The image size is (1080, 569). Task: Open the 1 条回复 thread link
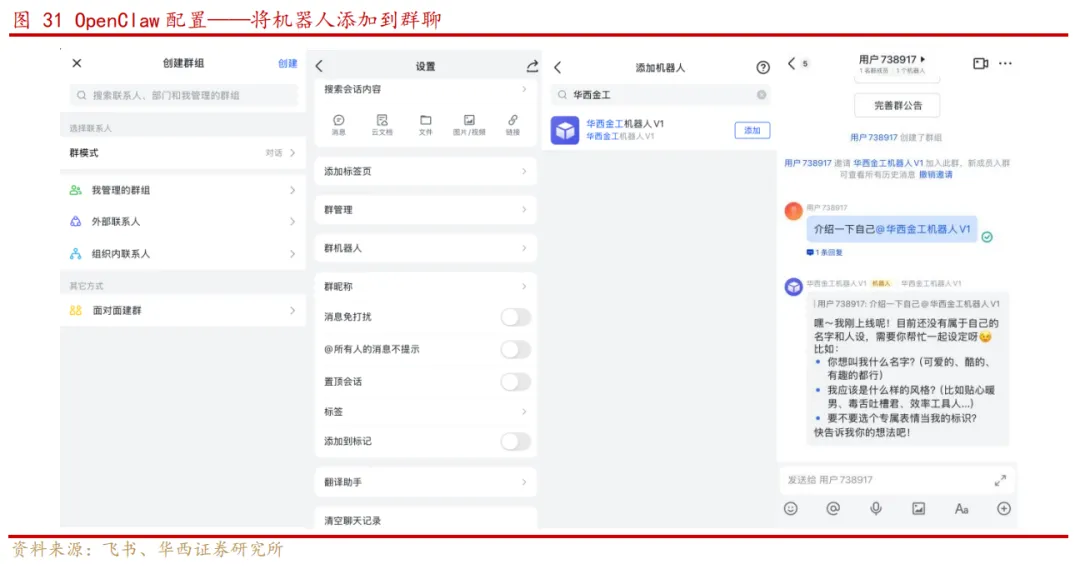click(x=824, y=253)
